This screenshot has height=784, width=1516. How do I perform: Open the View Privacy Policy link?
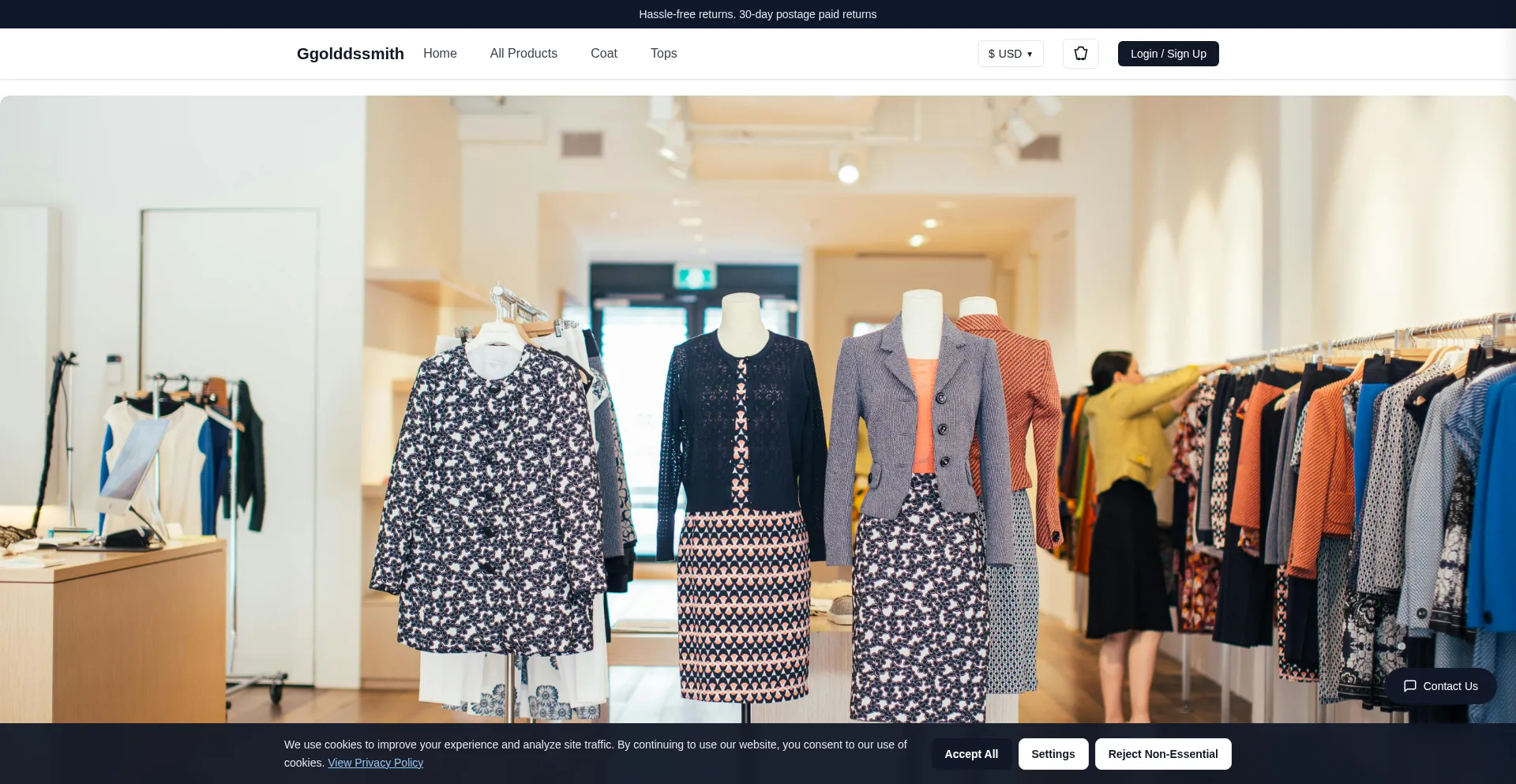click(x=375, y=763)
